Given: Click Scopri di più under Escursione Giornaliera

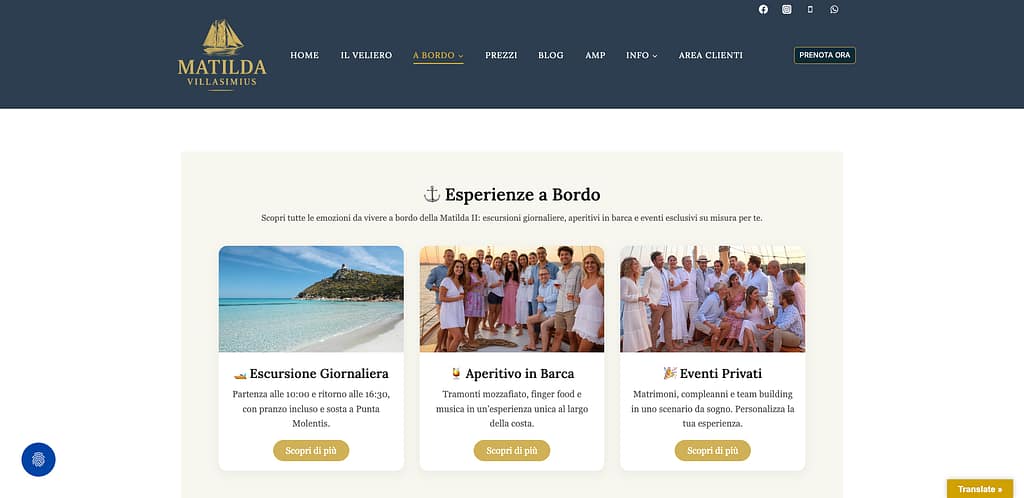Looking at the screenshot, I should point(311,450).
